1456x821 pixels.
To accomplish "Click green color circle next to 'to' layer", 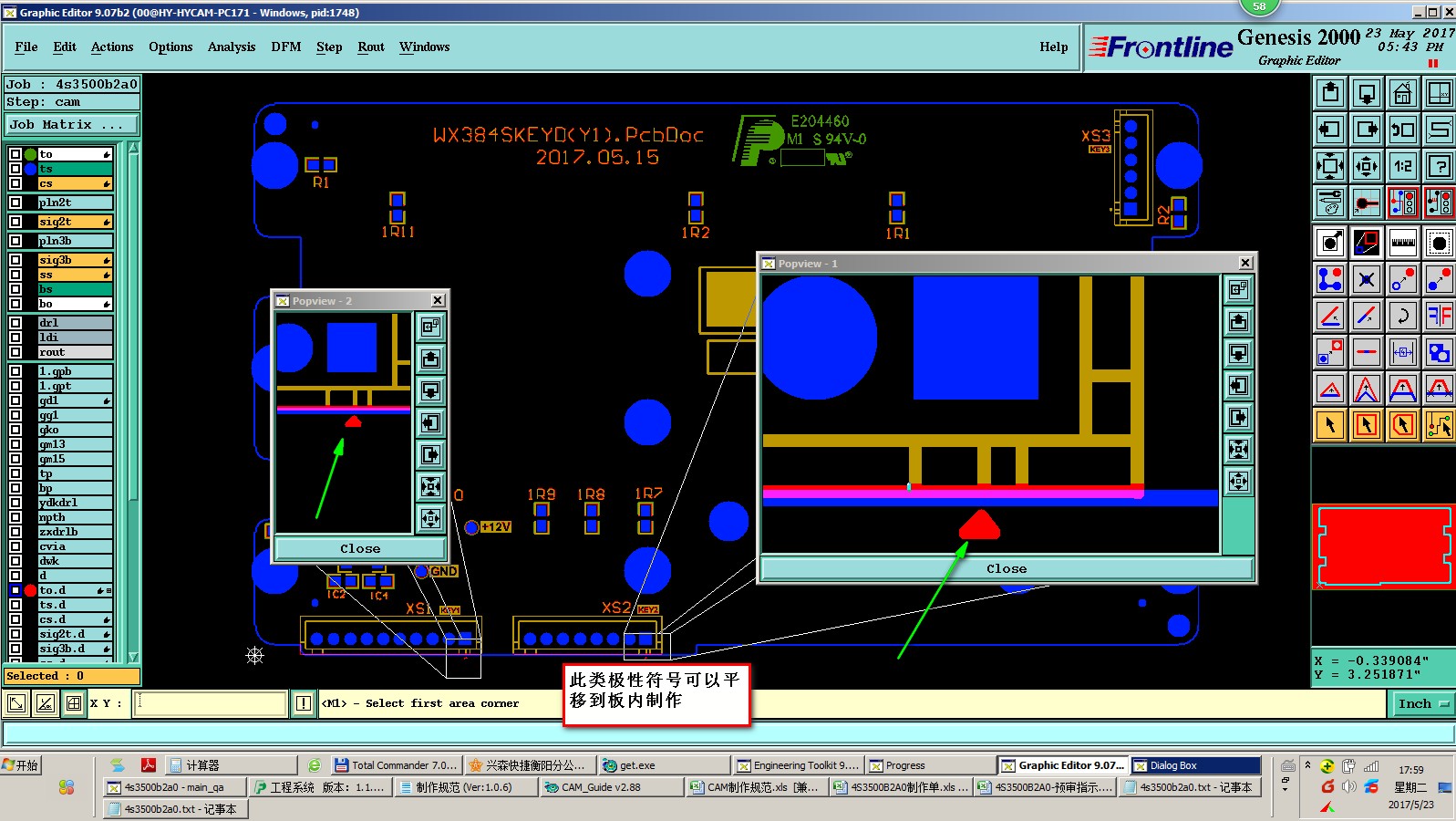I will click(x=30, y=154).
